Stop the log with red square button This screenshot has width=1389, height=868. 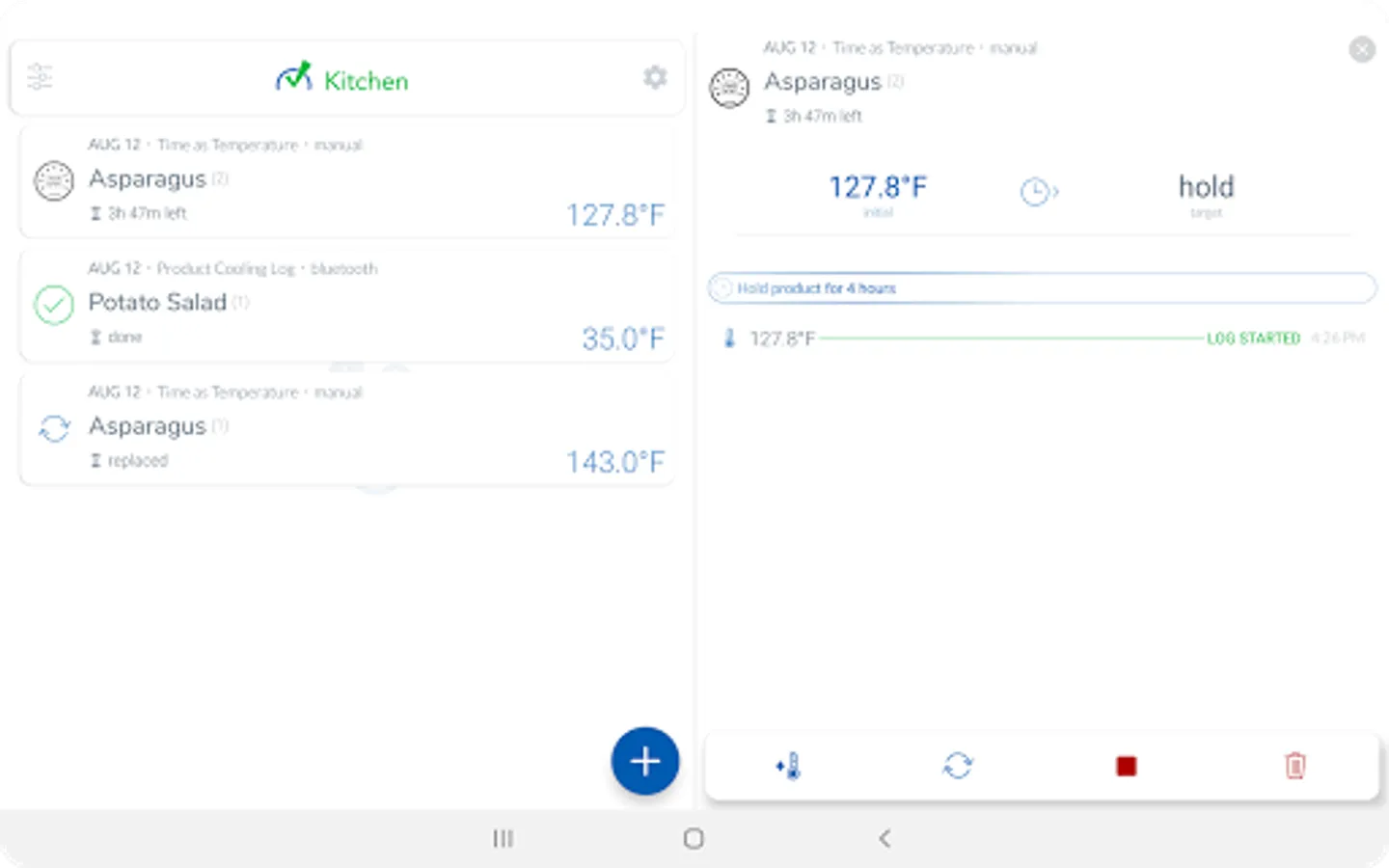coord(1126,767)
